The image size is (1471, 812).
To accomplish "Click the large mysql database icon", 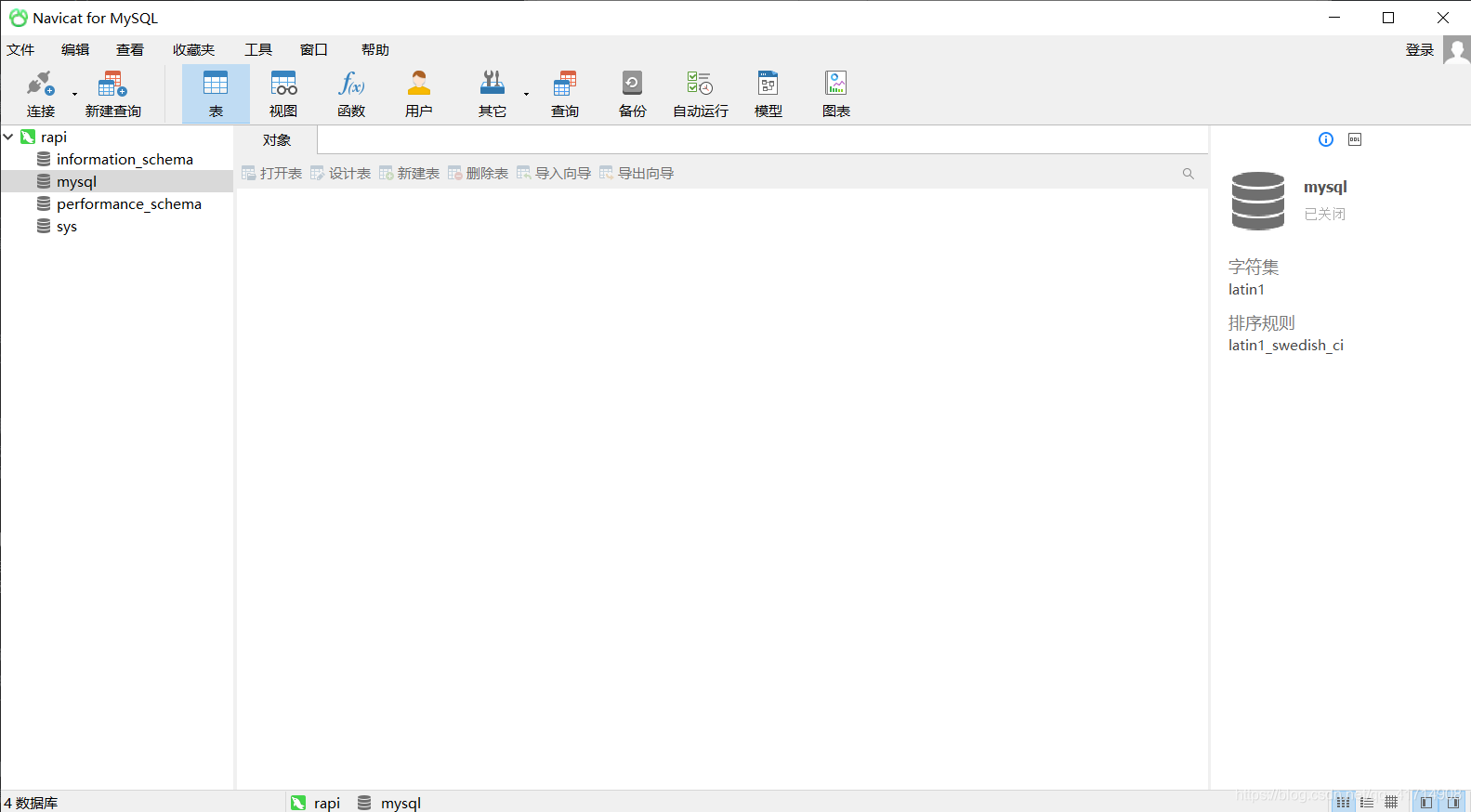I will point(1258,201).
